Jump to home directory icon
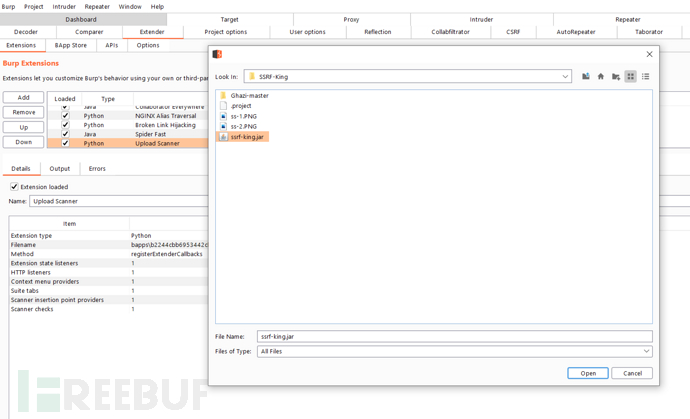Viewport: 690px width, 419px height. [x=601, y=77]
